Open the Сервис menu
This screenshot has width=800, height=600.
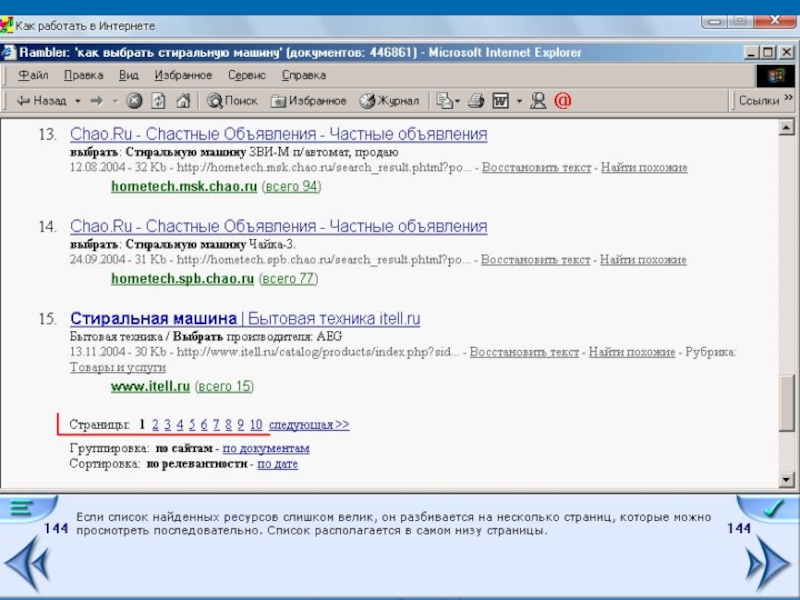[x=247, y=76]
